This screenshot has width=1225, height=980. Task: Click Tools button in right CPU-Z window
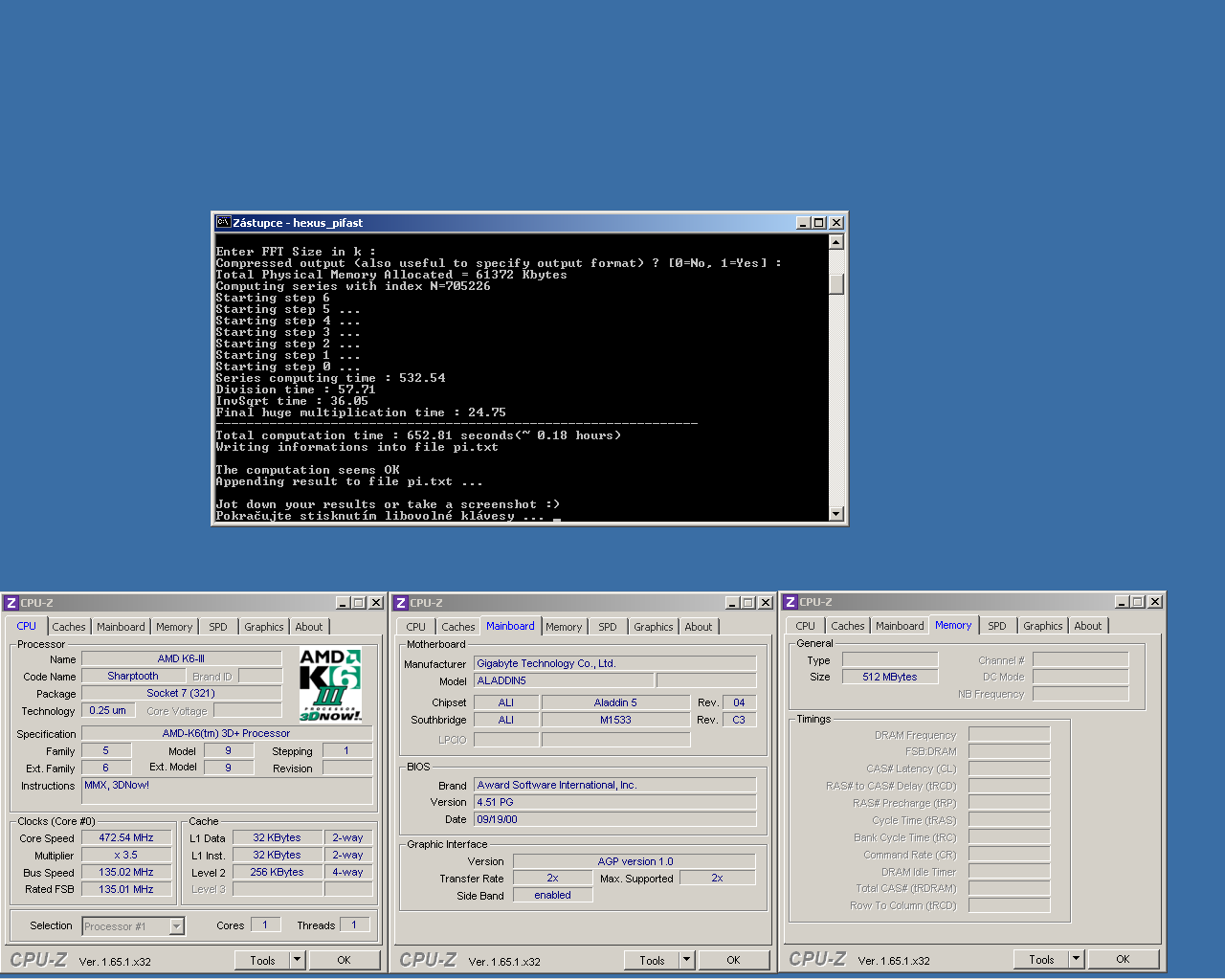1041,959
